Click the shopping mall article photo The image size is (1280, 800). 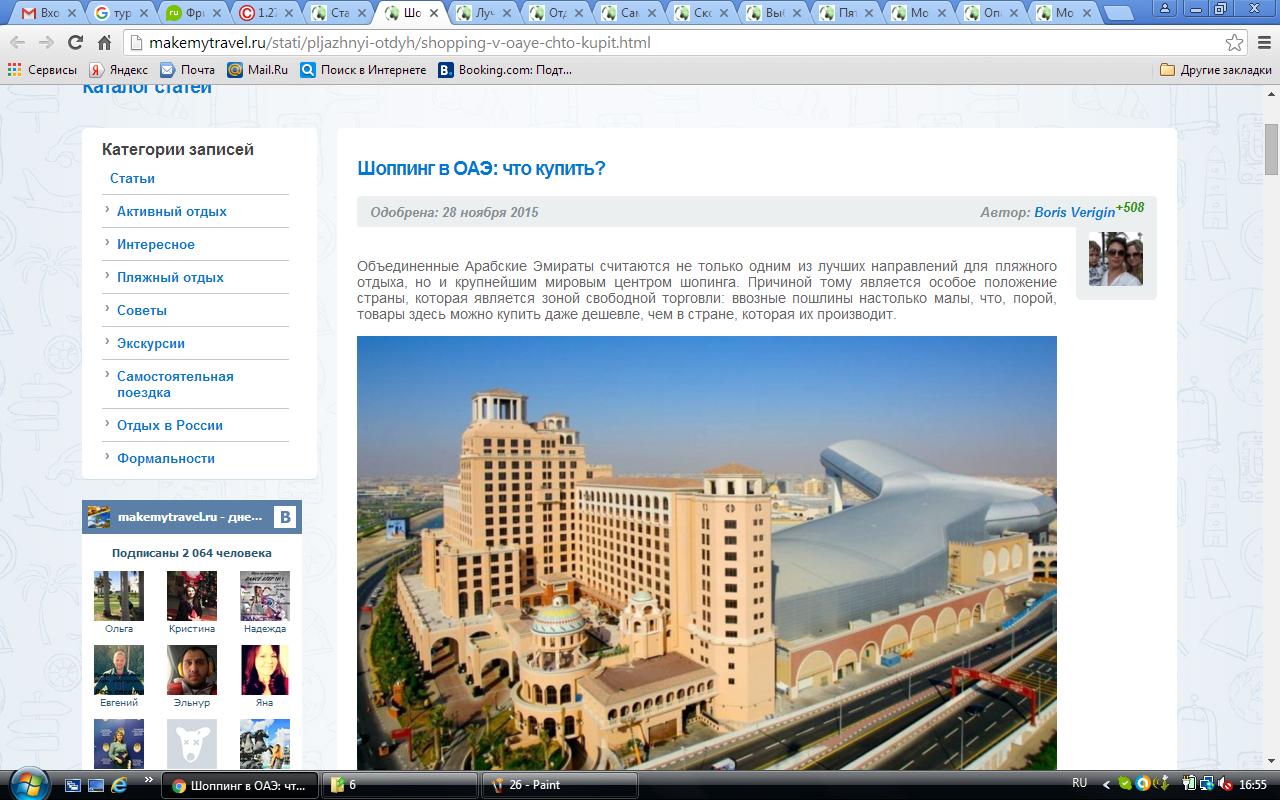(x=707, y=553)
